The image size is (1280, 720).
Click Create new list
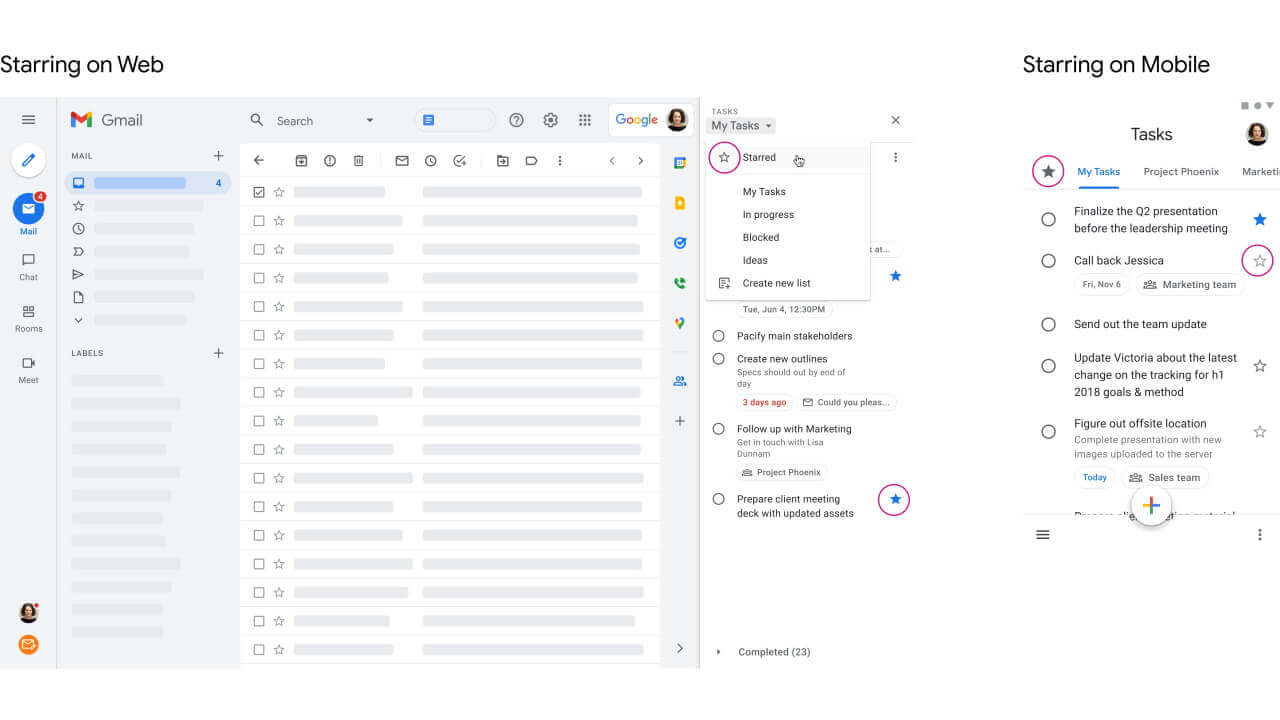coord(776,283)
